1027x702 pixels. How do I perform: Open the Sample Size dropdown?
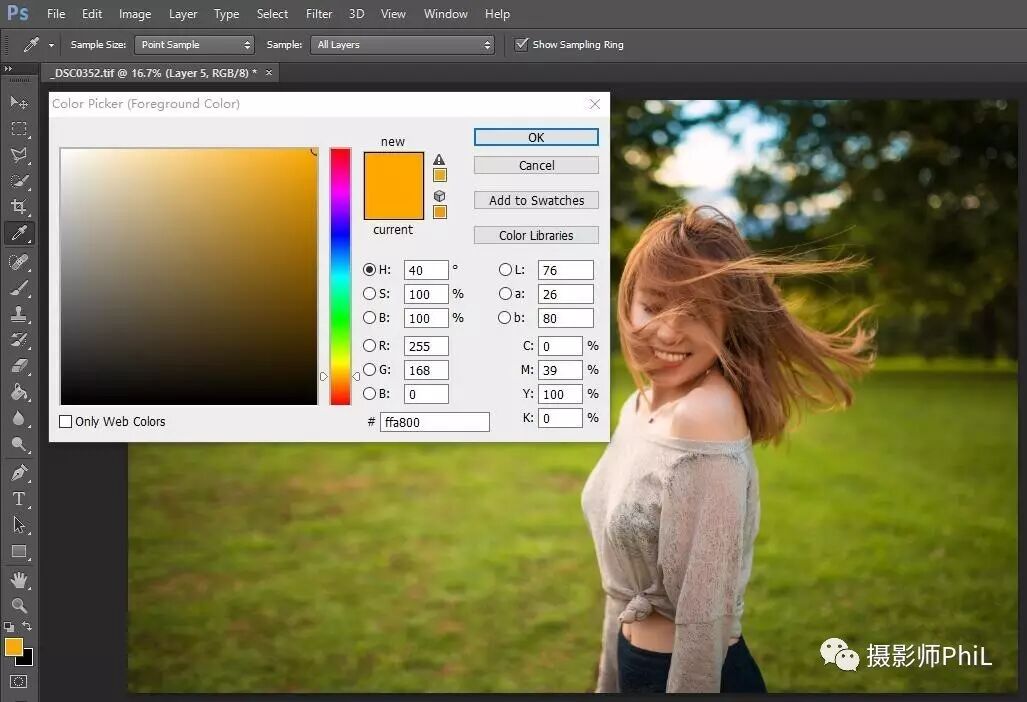tap(194, 45)
